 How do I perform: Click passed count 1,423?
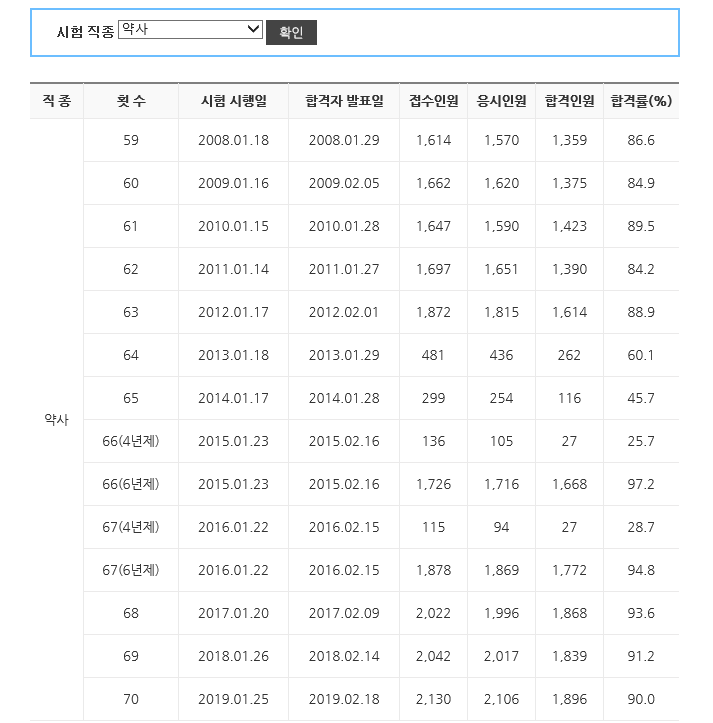pos(570,226)
